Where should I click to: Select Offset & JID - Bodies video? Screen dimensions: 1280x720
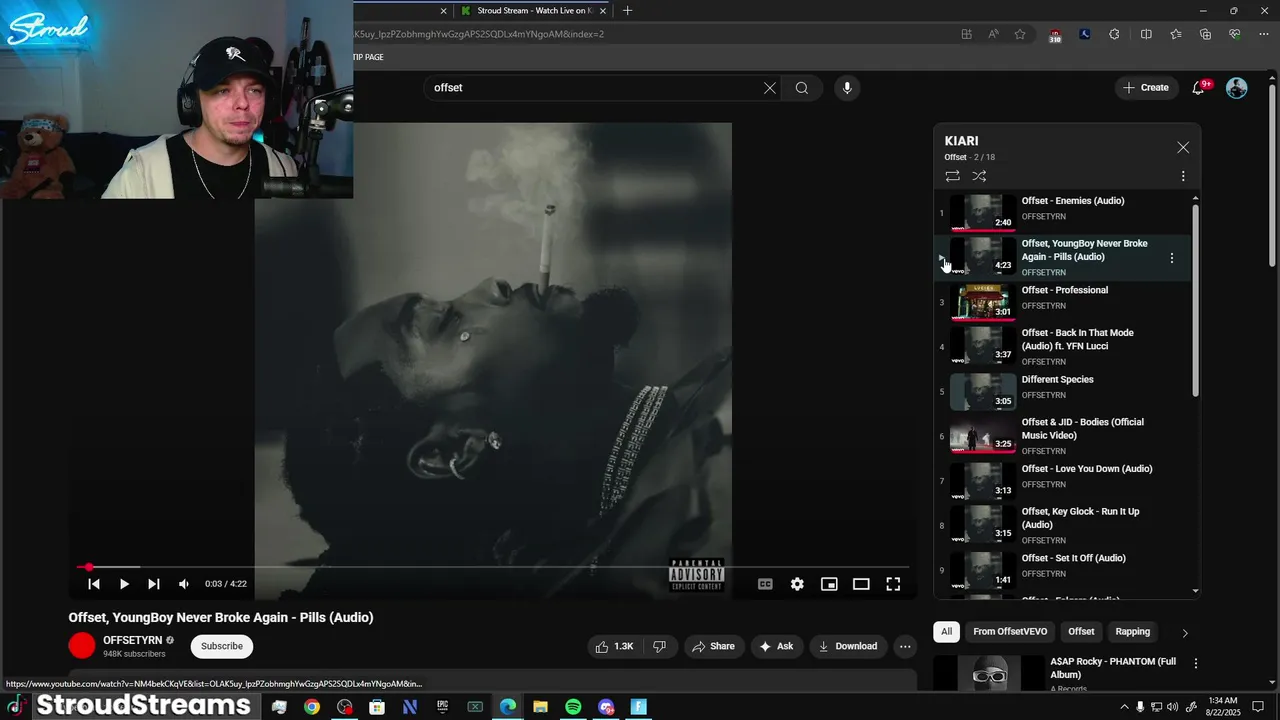coord(1064,436)
